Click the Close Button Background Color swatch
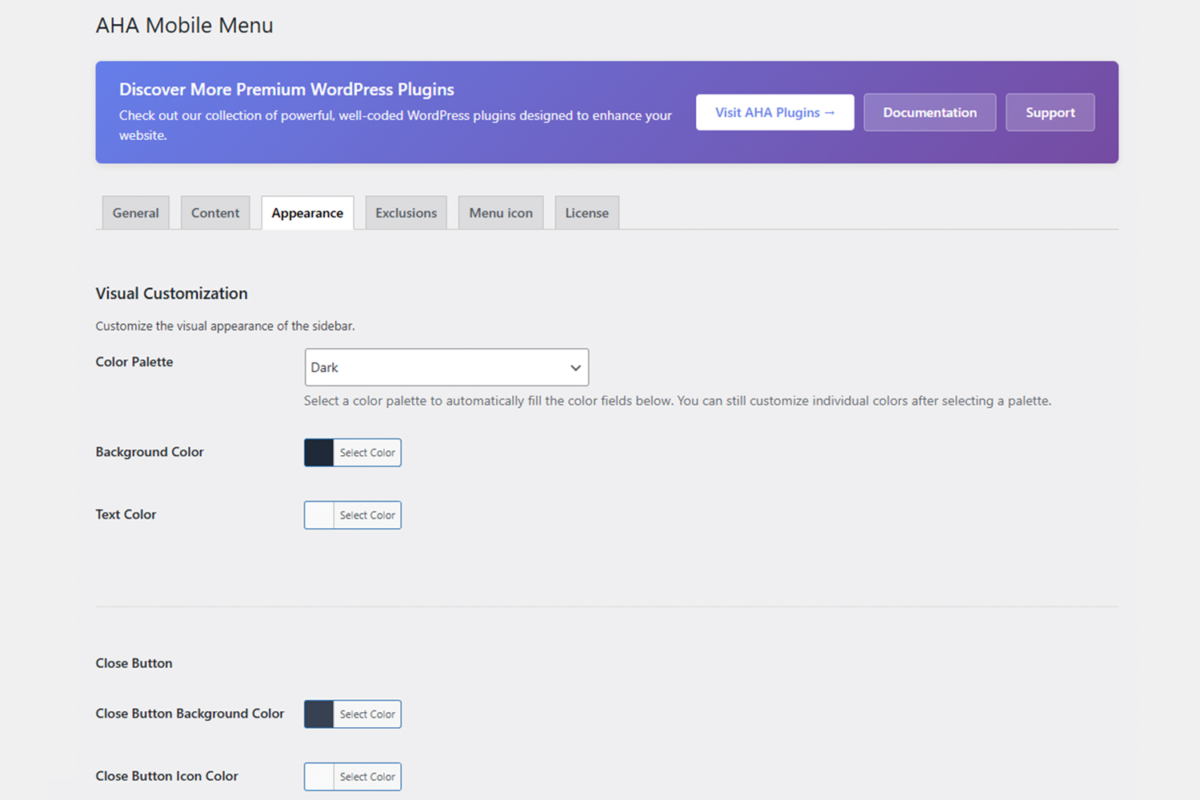 coord(319,714)
